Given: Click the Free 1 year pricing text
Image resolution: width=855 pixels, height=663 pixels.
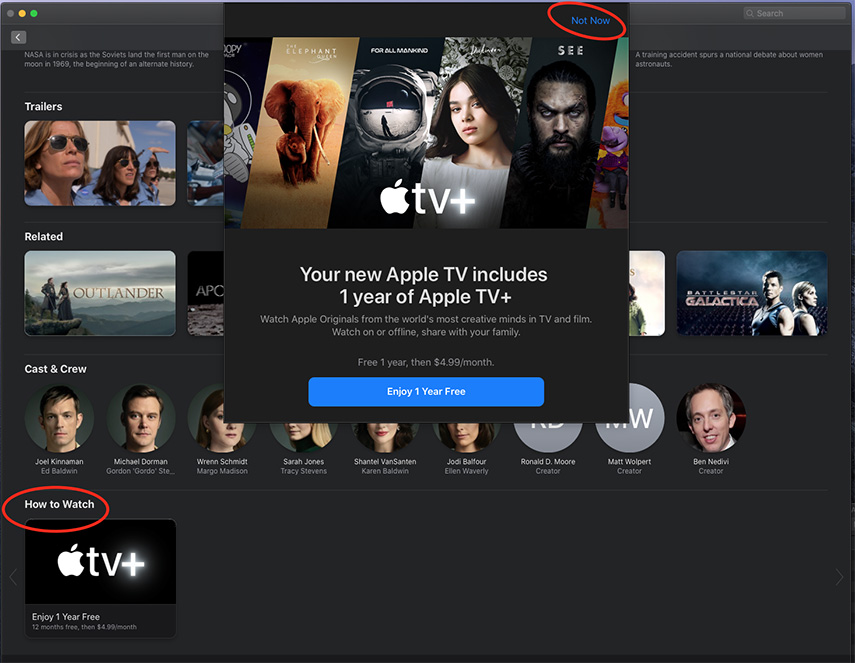Looking at the screenshot, I should pyautogui.click(x=426, y=362).
